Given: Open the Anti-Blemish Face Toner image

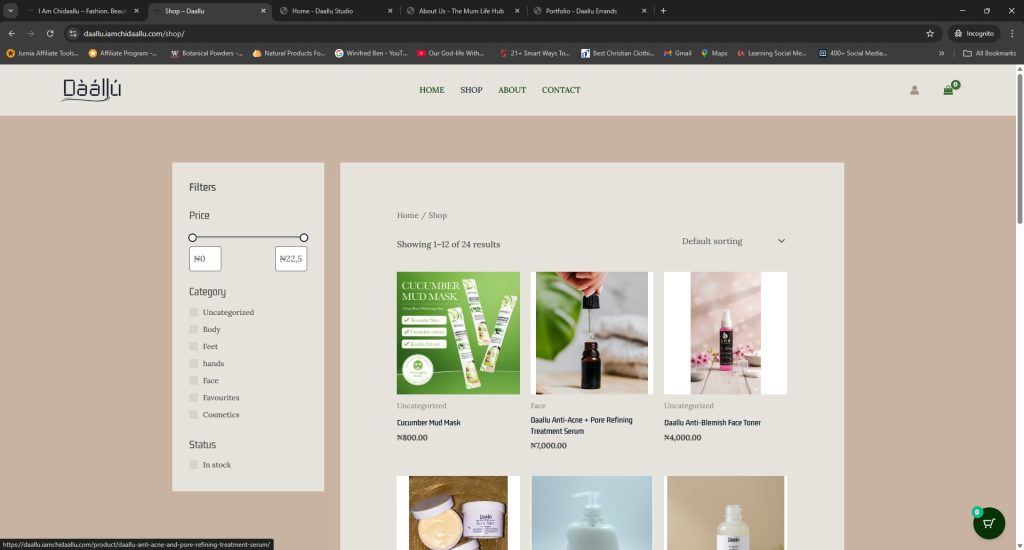Looking at the screenshot, I should (x=726, y=333).
